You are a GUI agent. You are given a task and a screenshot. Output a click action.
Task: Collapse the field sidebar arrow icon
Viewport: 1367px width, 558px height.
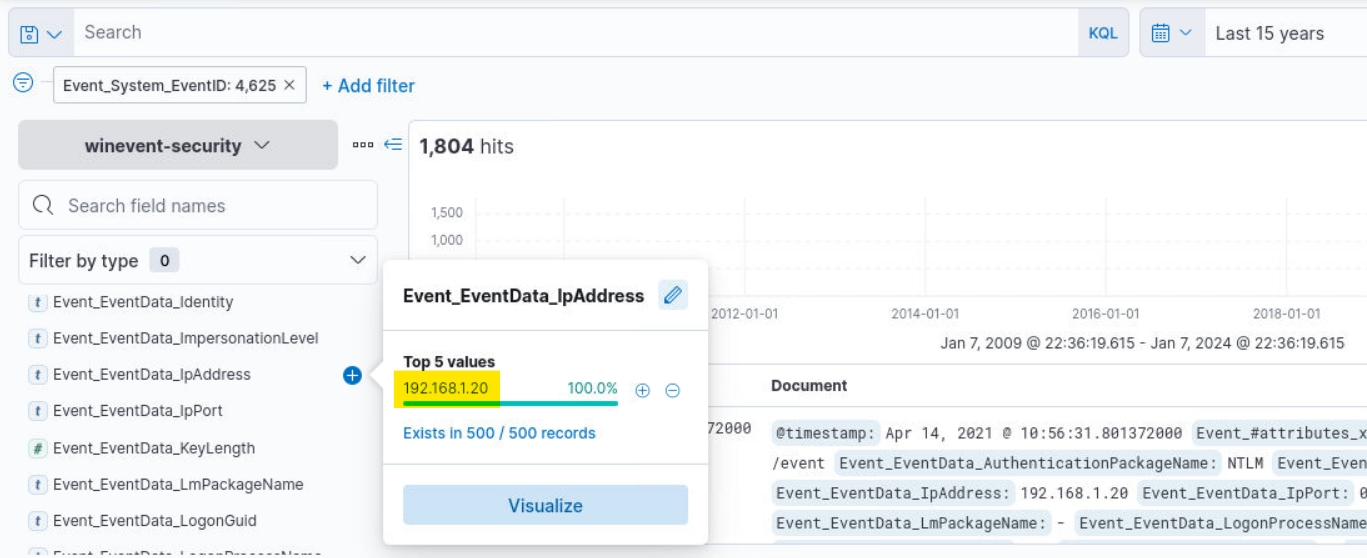click(x=393, y=145)
